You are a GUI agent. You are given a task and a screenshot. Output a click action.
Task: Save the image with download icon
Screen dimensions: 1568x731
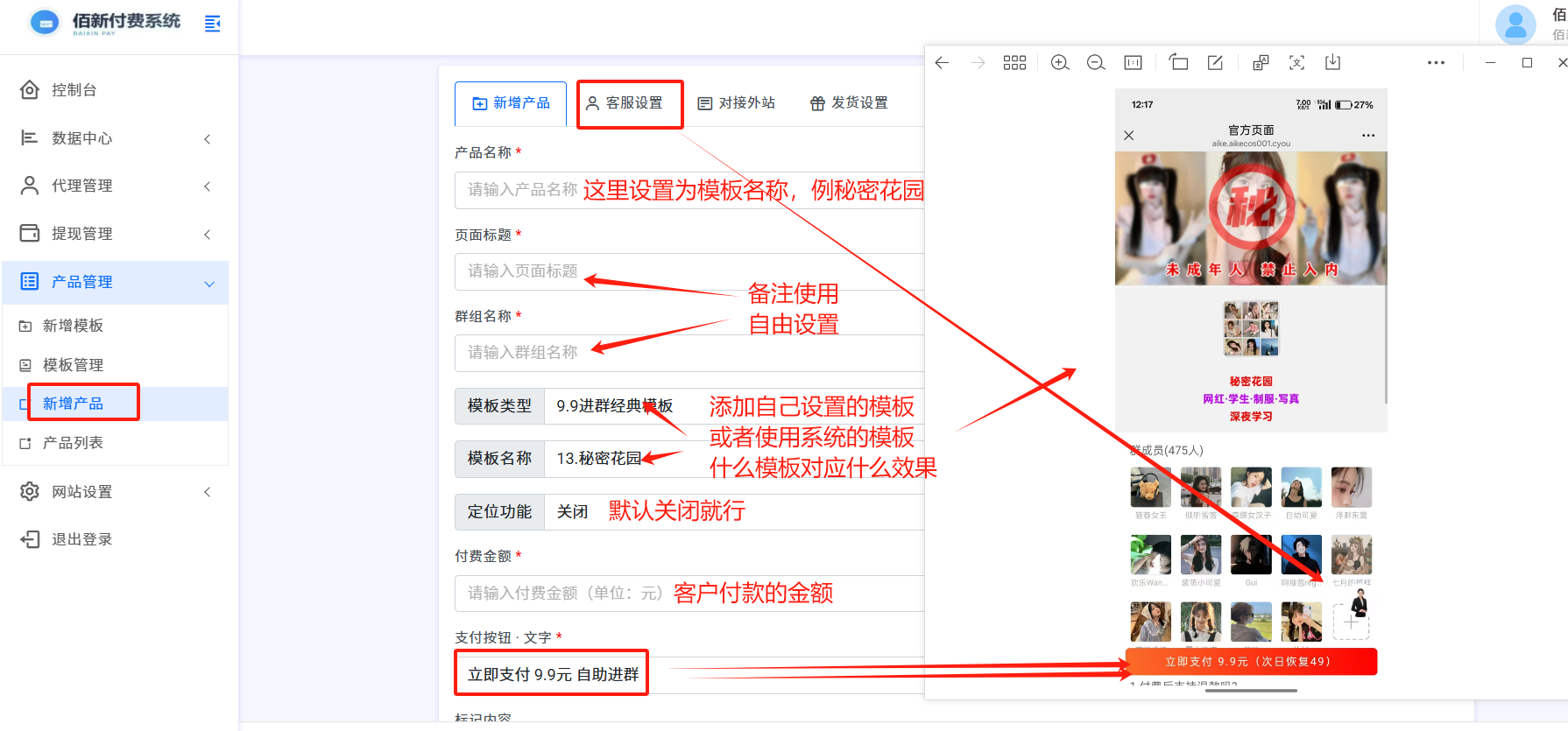point(1332,63)
